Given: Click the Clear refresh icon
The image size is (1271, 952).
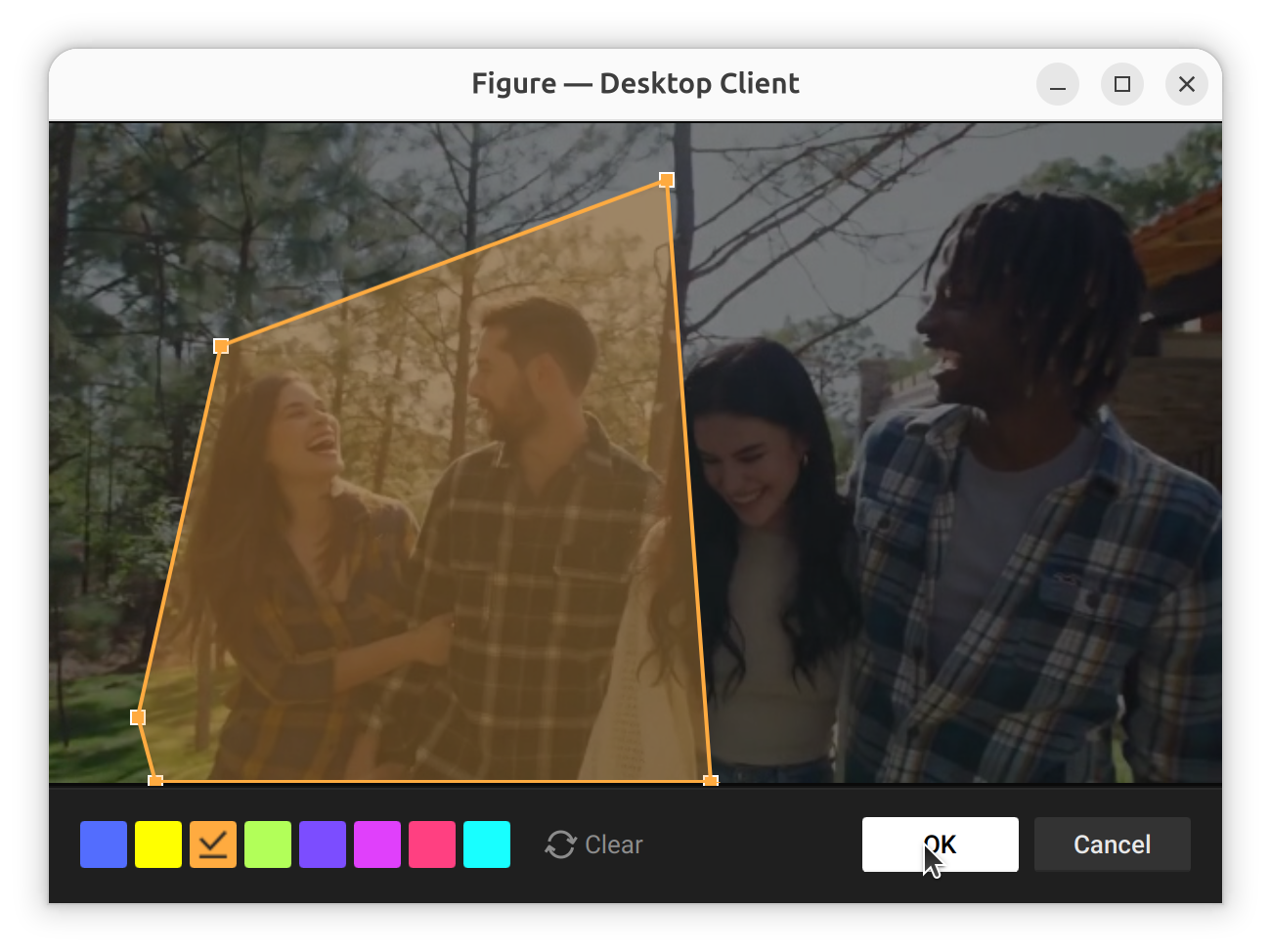Looking at the screenshot, I should (x=560, y=844).
